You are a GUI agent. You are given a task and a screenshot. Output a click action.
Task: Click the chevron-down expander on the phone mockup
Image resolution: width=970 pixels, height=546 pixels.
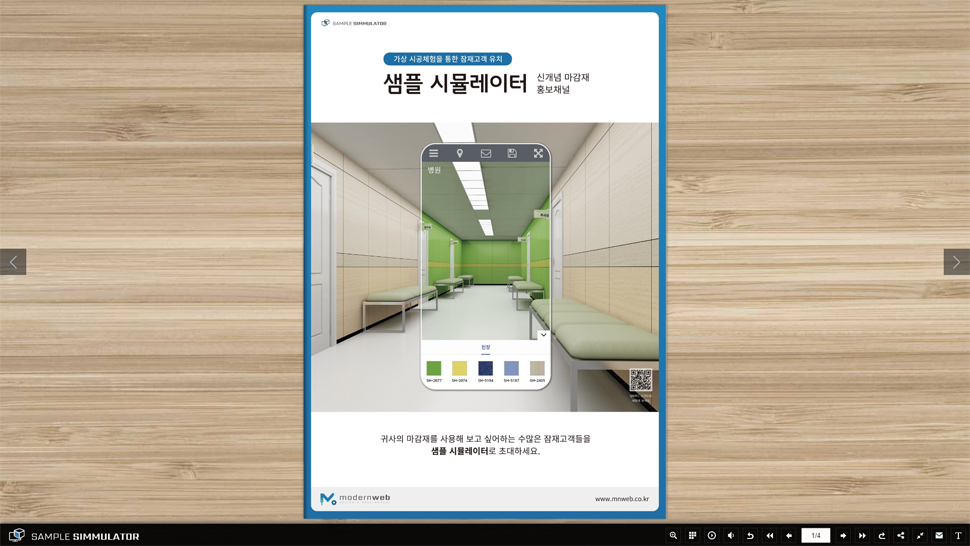(543, 335)
